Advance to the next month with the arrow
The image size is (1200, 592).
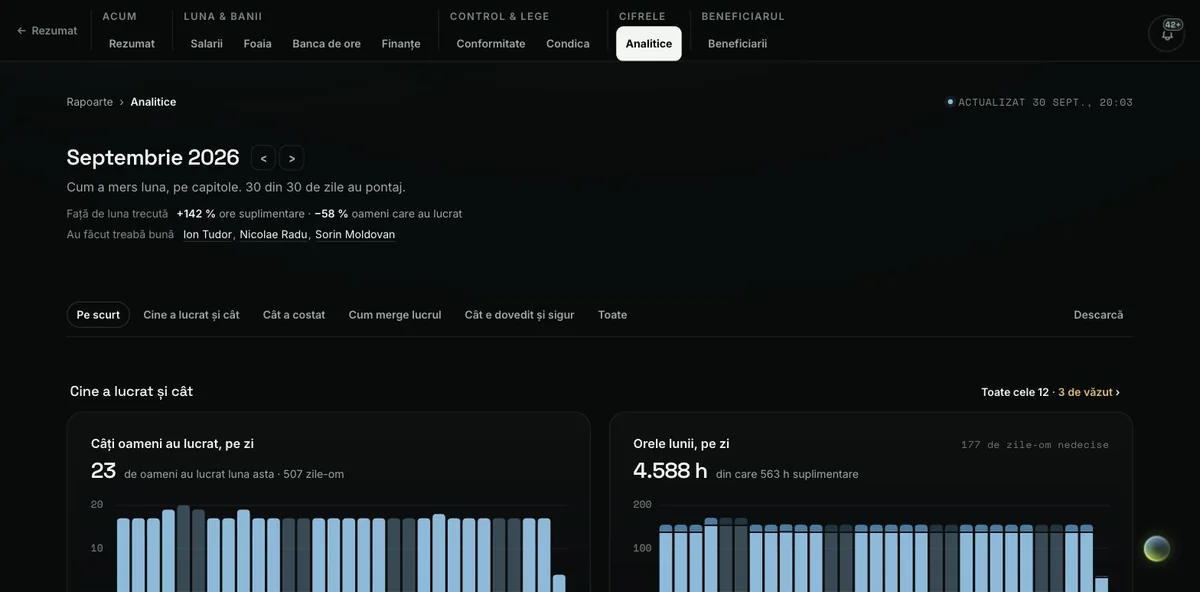(x=292, y=158)
